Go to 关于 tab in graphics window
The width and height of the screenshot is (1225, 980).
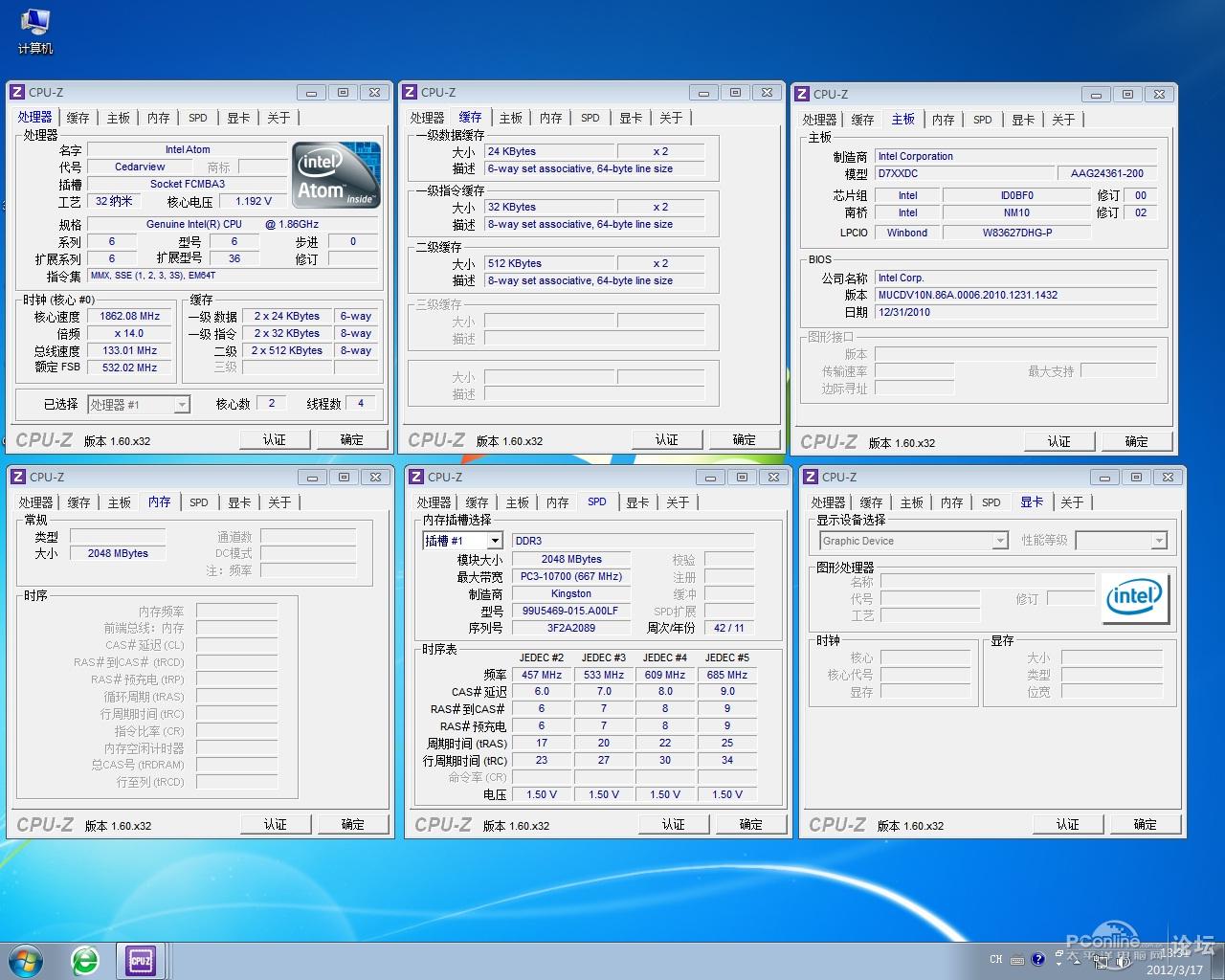[1072, 502]
